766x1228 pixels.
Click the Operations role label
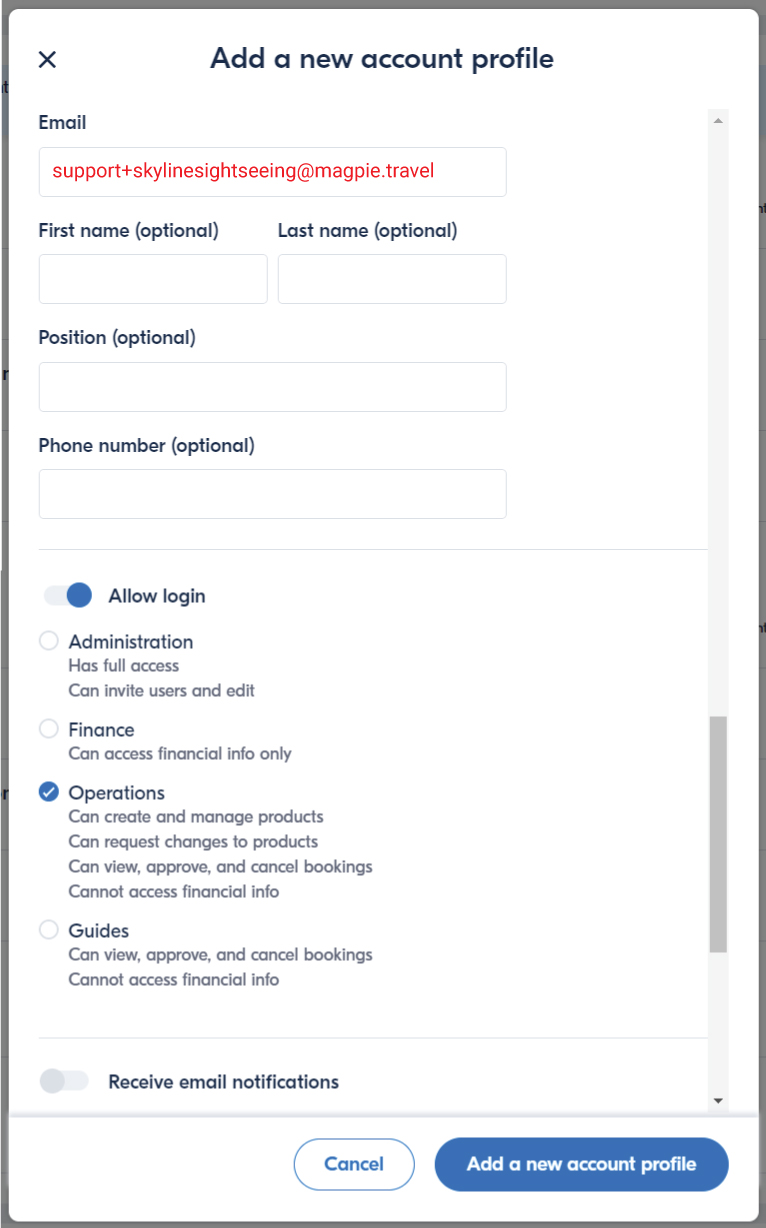click(x=116, y=793)
